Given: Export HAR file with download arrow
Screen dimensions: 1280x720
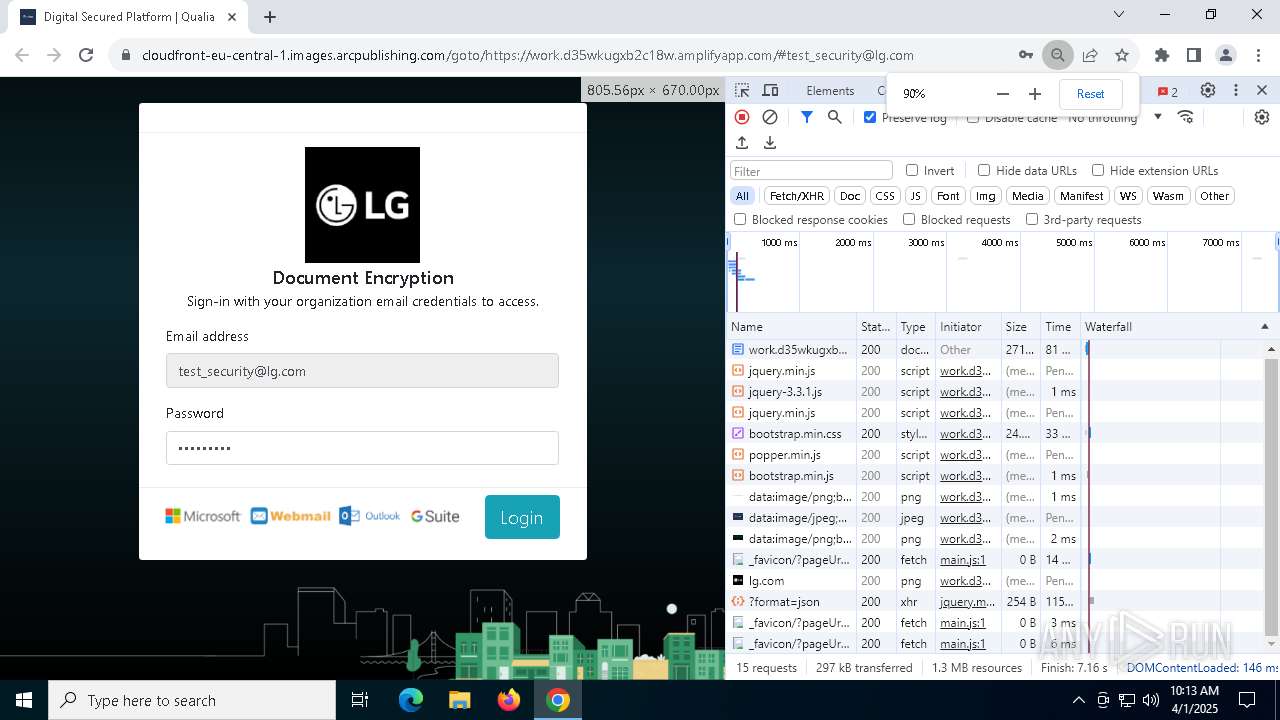Looking at the screenshot, I should click(x=770, y=143).
